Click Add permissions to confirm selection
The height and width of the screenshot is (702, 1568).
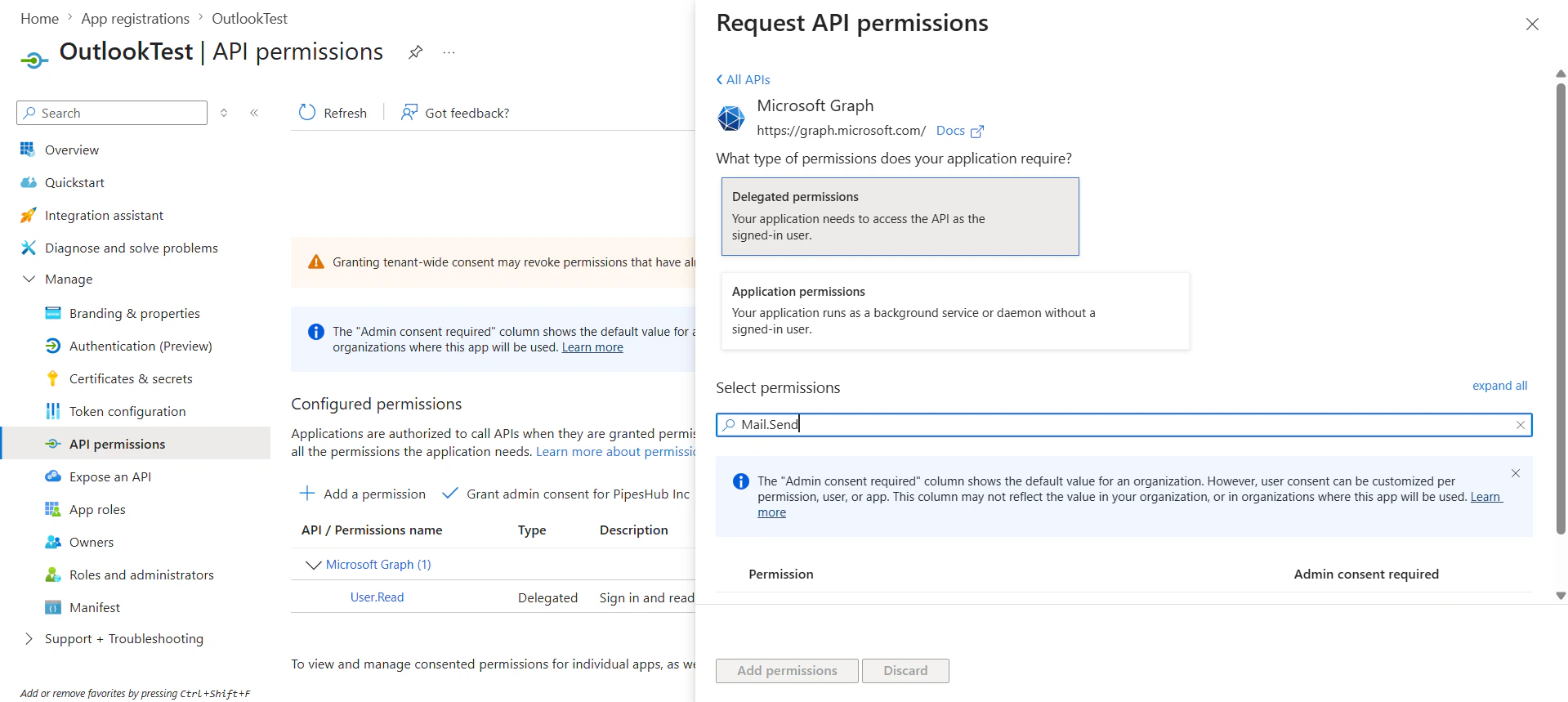click(786, 670)
